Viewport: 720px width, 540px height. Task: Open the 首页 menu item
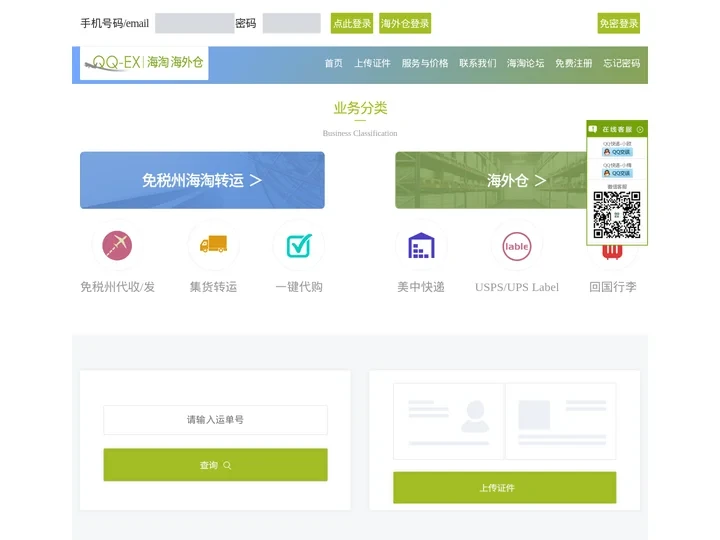(333, 63)
